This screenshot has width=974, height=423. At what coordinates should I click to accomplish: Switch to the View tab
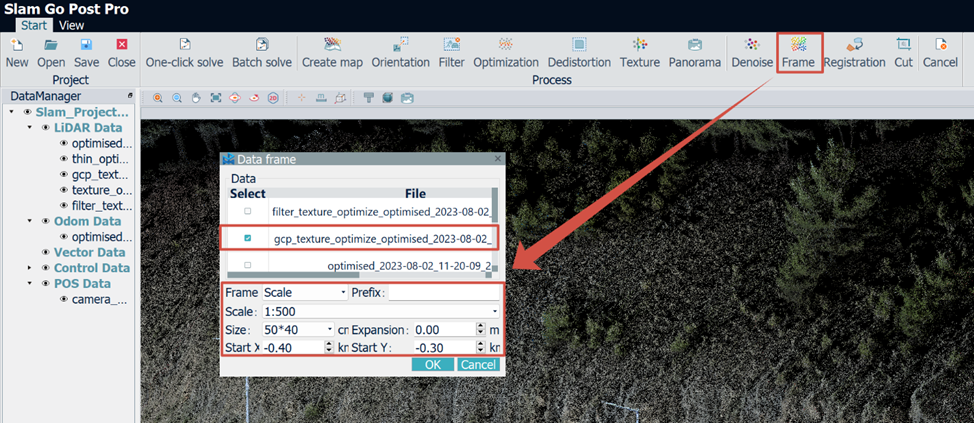pyautogui.click(x=71, y=25)
